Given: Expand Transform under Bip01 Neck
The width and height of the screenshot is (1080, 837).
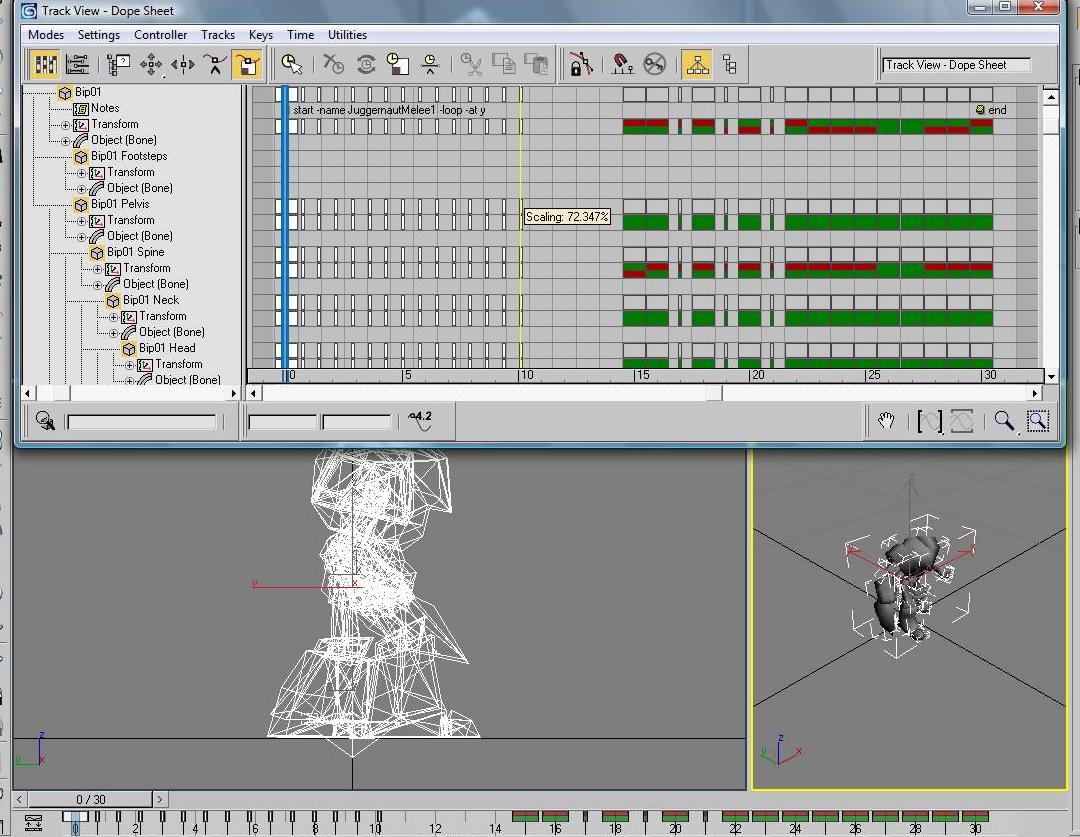Looking at the screenshot, I should [x=113, y=317].
